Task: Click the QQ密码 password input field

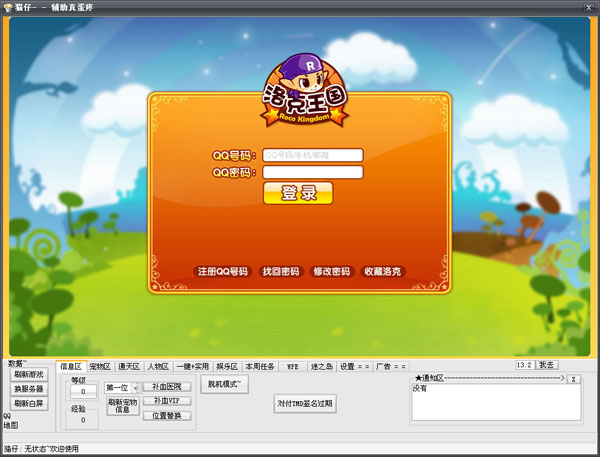Action: [x=313, y=172]
